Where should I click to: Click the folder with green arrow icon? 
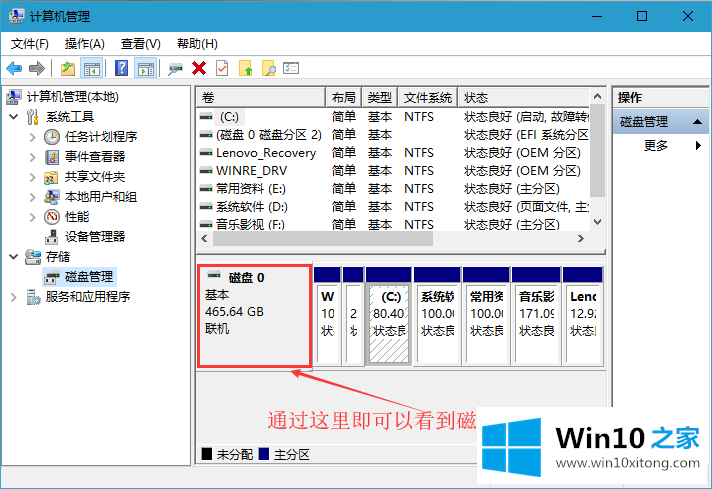[x=246, y=69]
